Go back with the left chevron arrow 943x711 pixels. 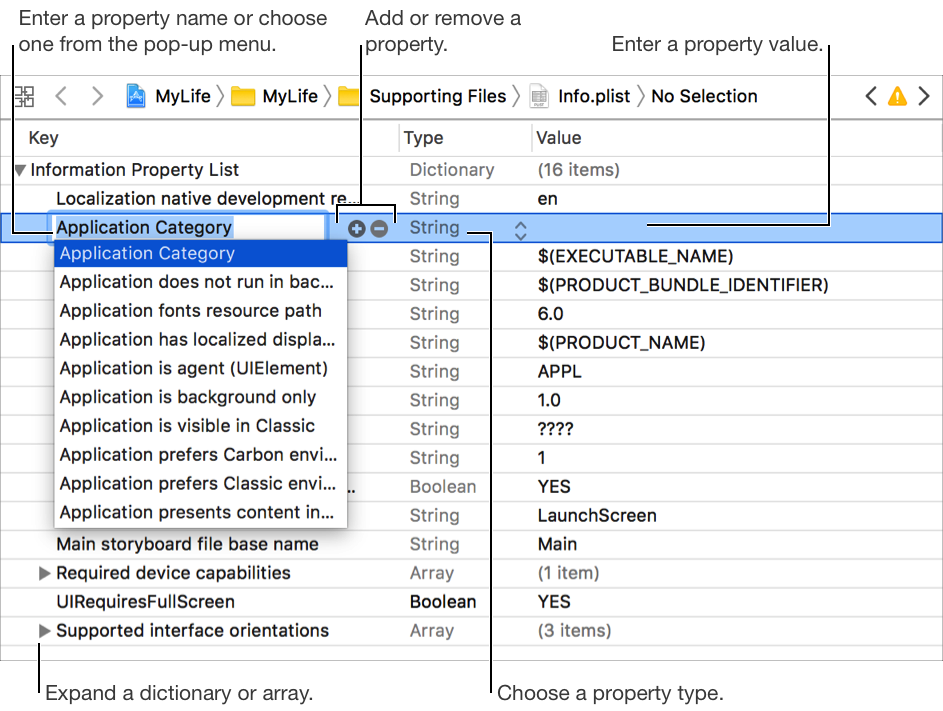pos(62,96)
